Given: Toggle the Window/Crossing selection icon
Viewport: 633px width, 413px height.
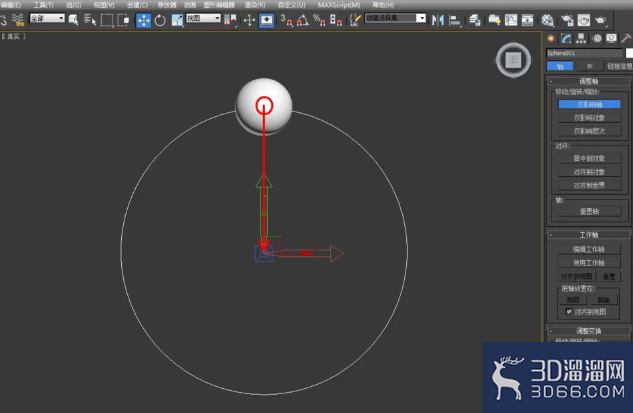Looking at the screenshot, I should tap(123, 20).
